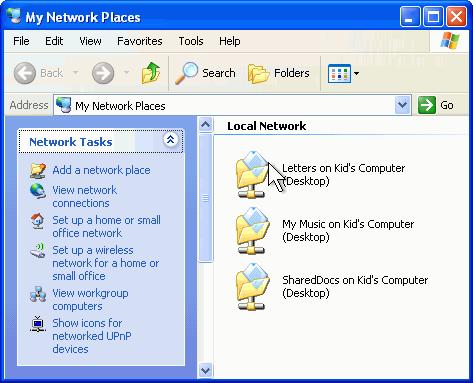Click the window title bar system icon

point(14,16)
